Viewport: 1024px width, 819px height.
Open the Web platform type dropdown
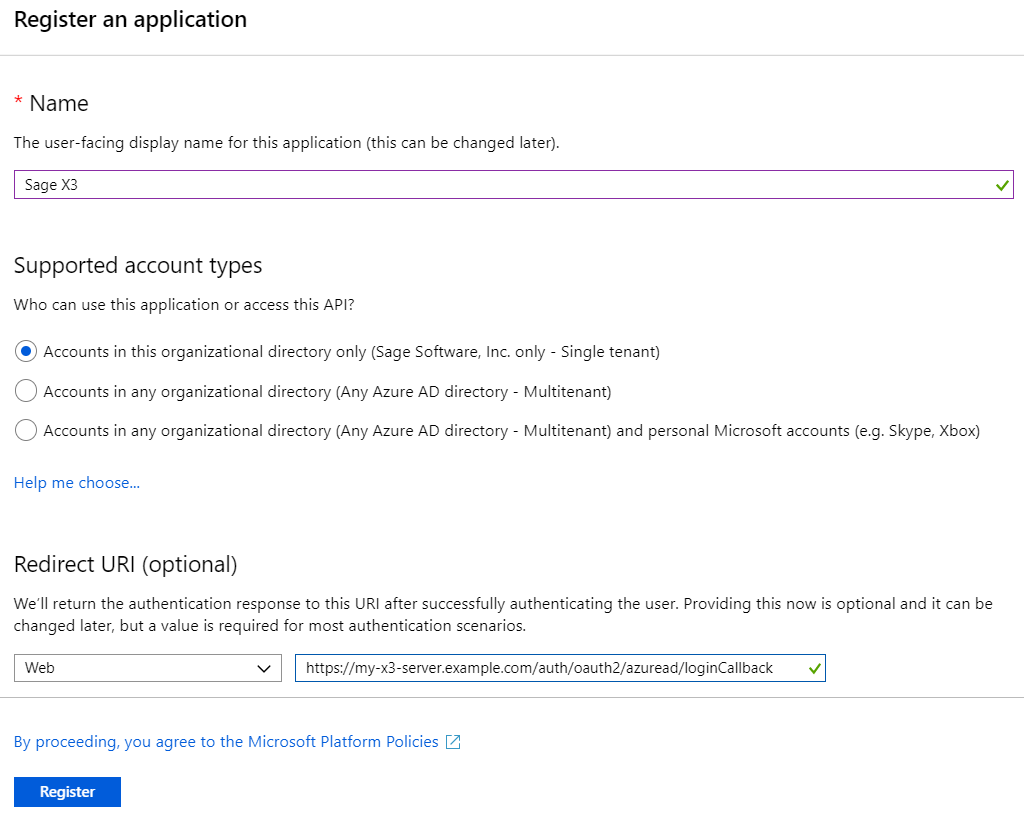click(148, 668)
